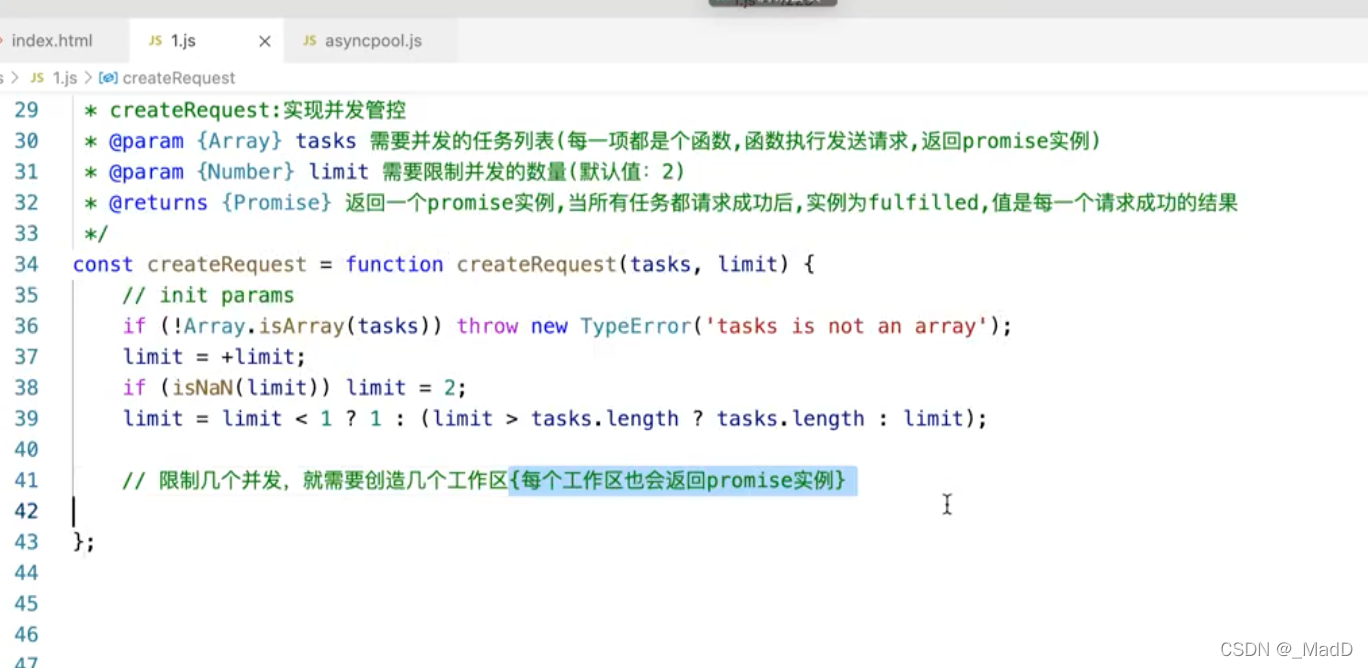
Task: Click 'throw' keyword on line 36
Action: point(487,326)
